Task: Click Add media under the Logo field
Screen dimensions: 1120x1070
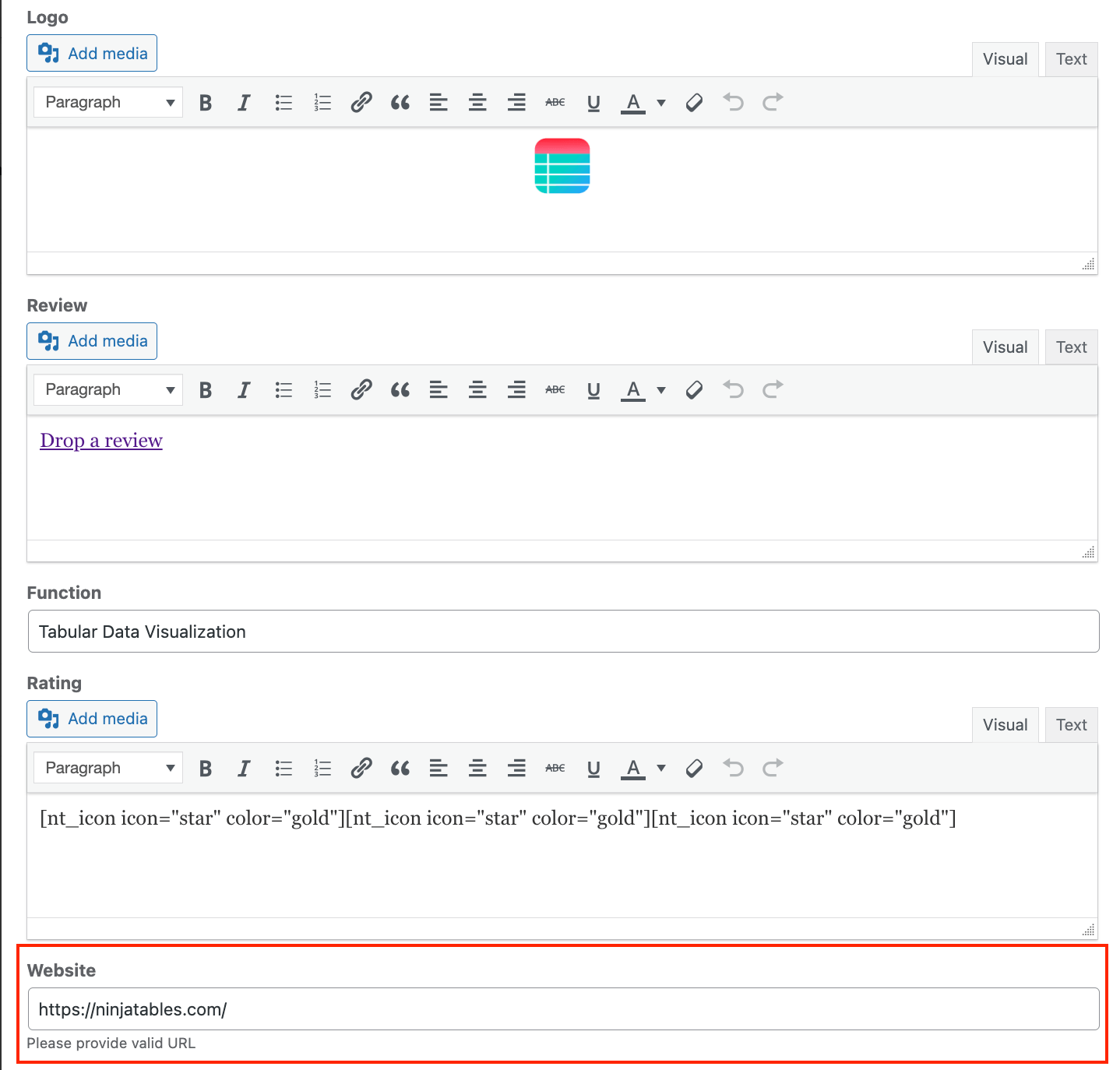Action: click(x=91, y=53)
